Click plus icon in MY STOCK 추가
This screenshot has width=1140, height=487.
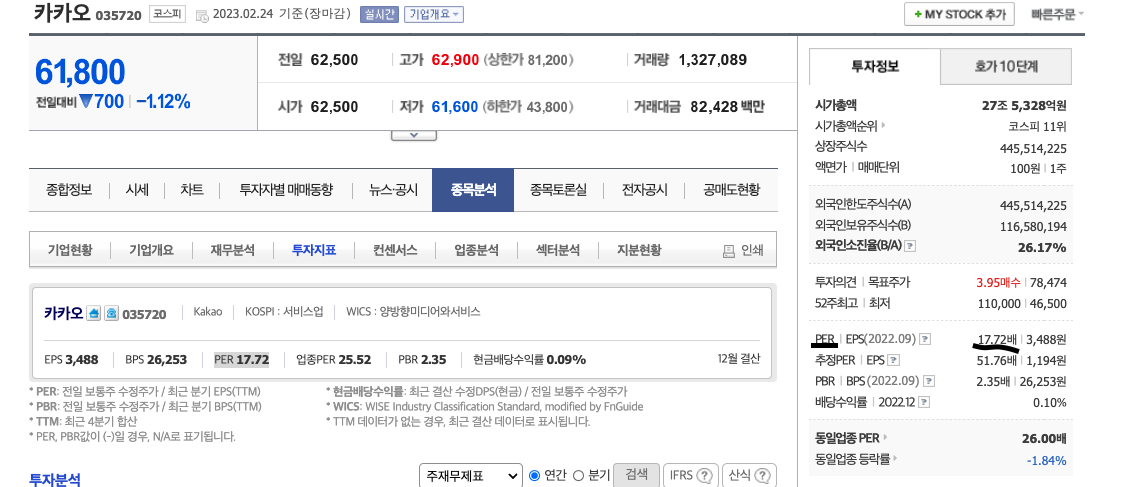pos(918,15)
